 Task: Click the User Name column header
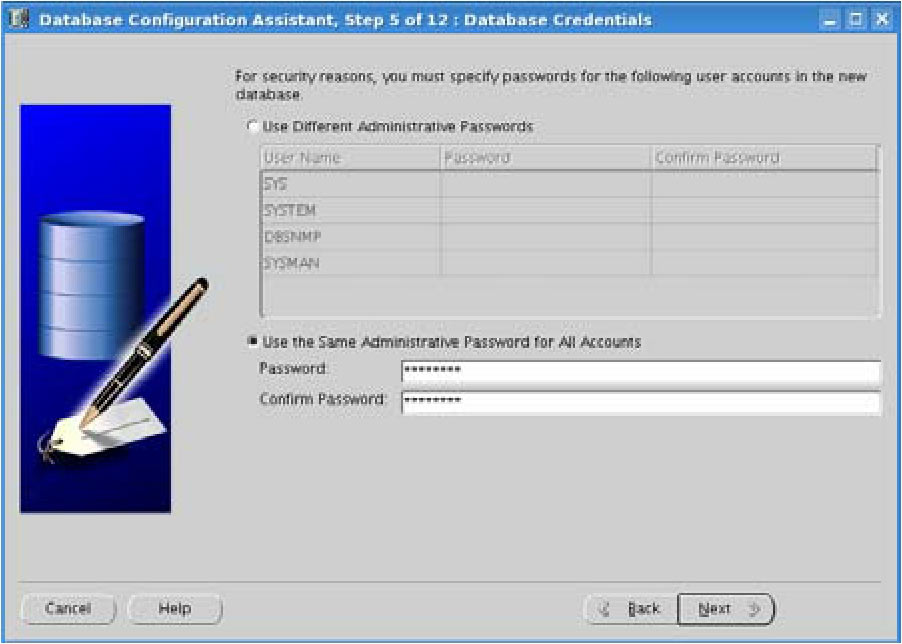coord(349,158)
